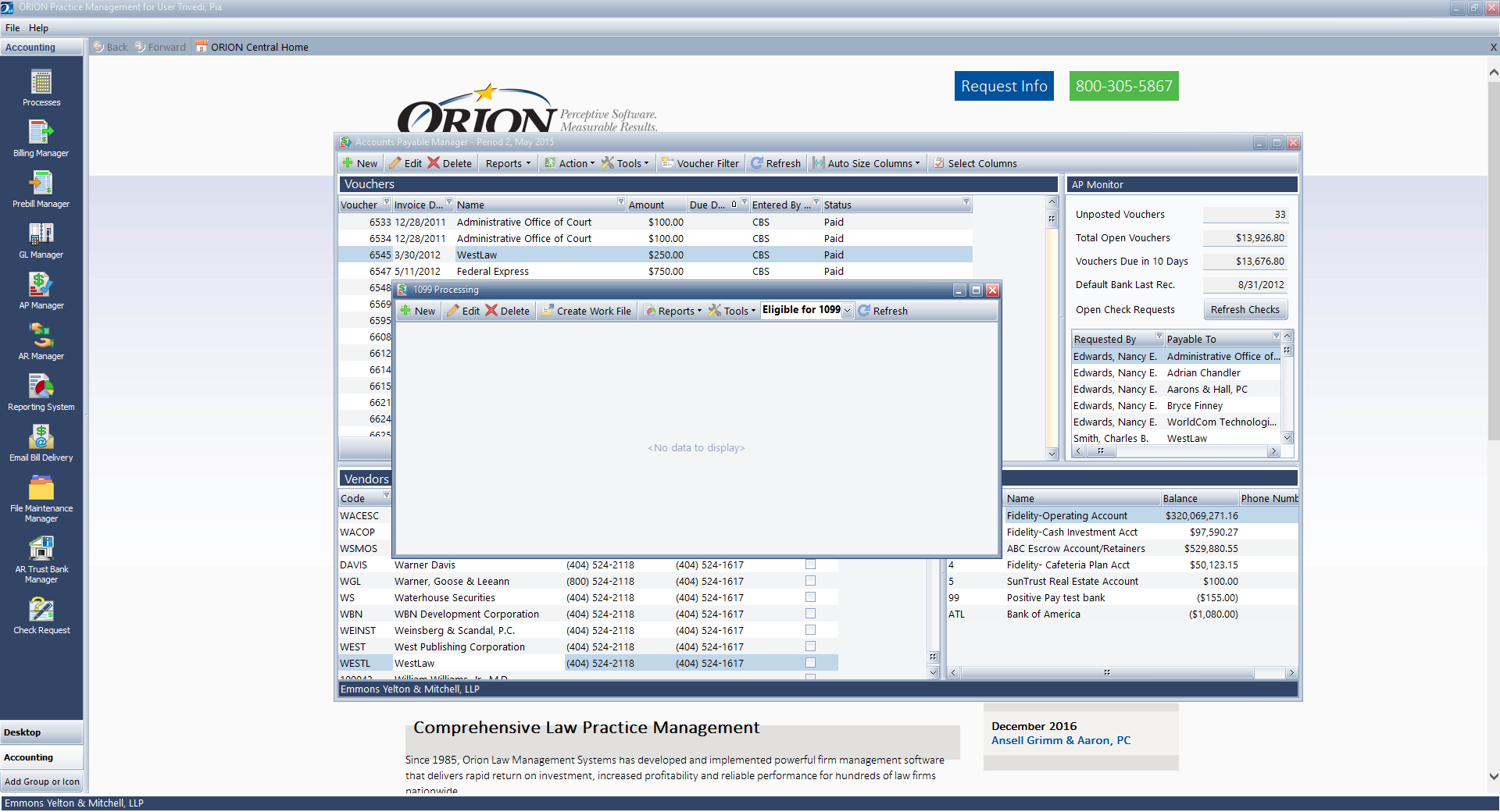Switch to the Accounting group tab at bottom
Screen dimensions: 1500x812
[41, 757]
